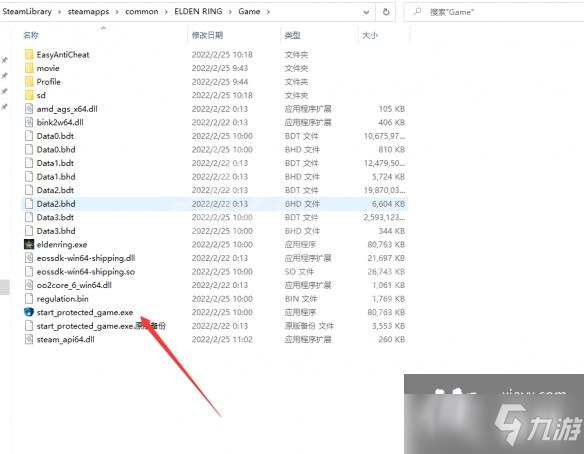Navigate to ELDEN RING in address bar
584x454 pixels.
pyautogui.click(x=198, y=12)
